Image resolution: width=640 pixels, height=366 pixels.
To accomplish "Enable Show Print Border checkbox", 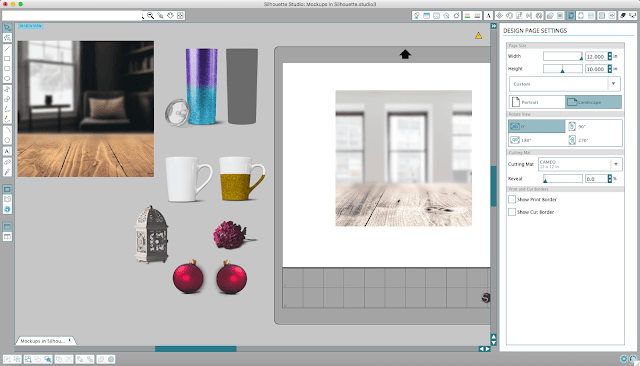I will (x=512, y=200).
